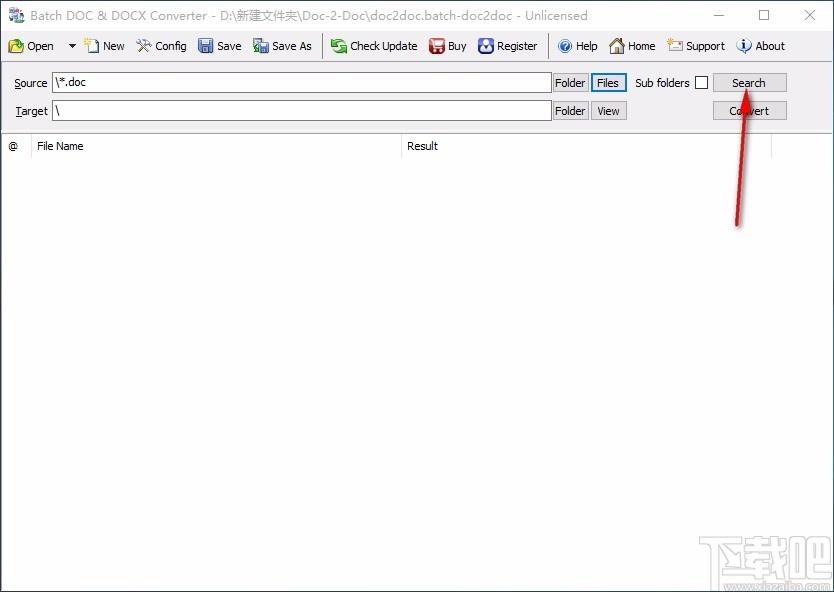Click the Target path input field
The height and width of the screenshot is (592, 834).
pyautogui.click(x=302, y=111)
